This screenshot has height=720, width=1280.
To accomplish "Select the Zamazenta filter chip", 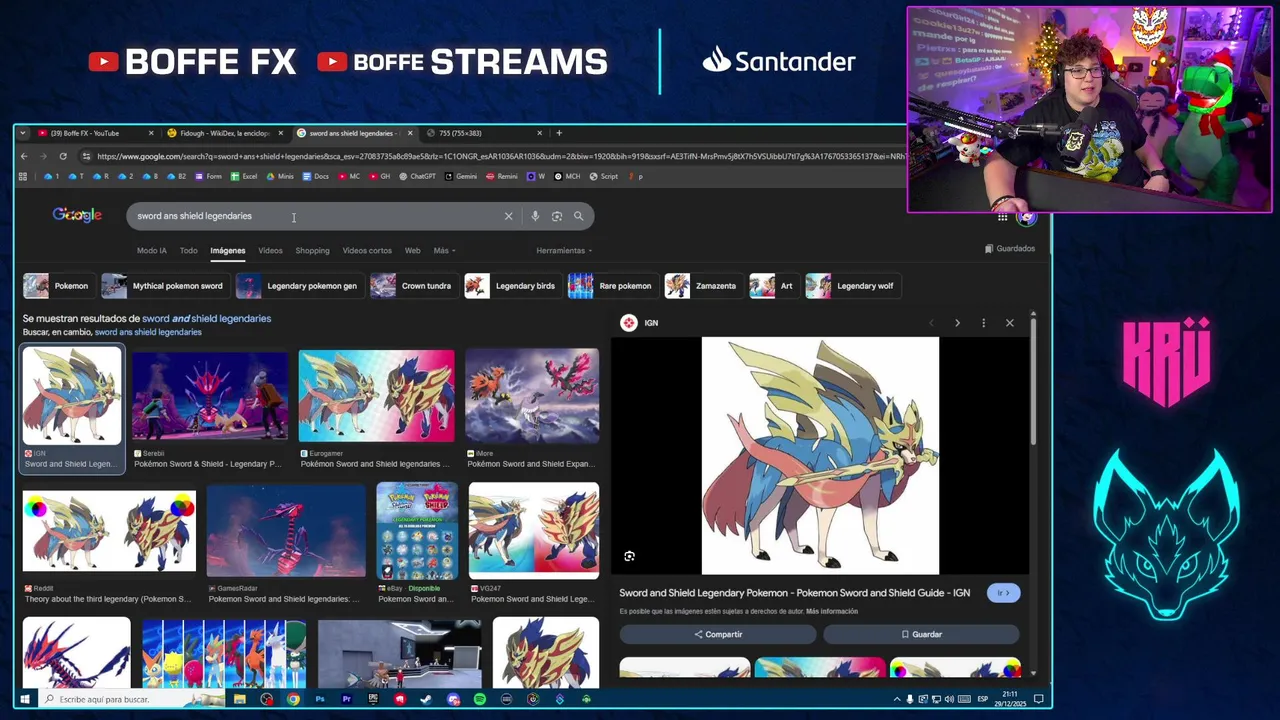I will coord(704,286).
